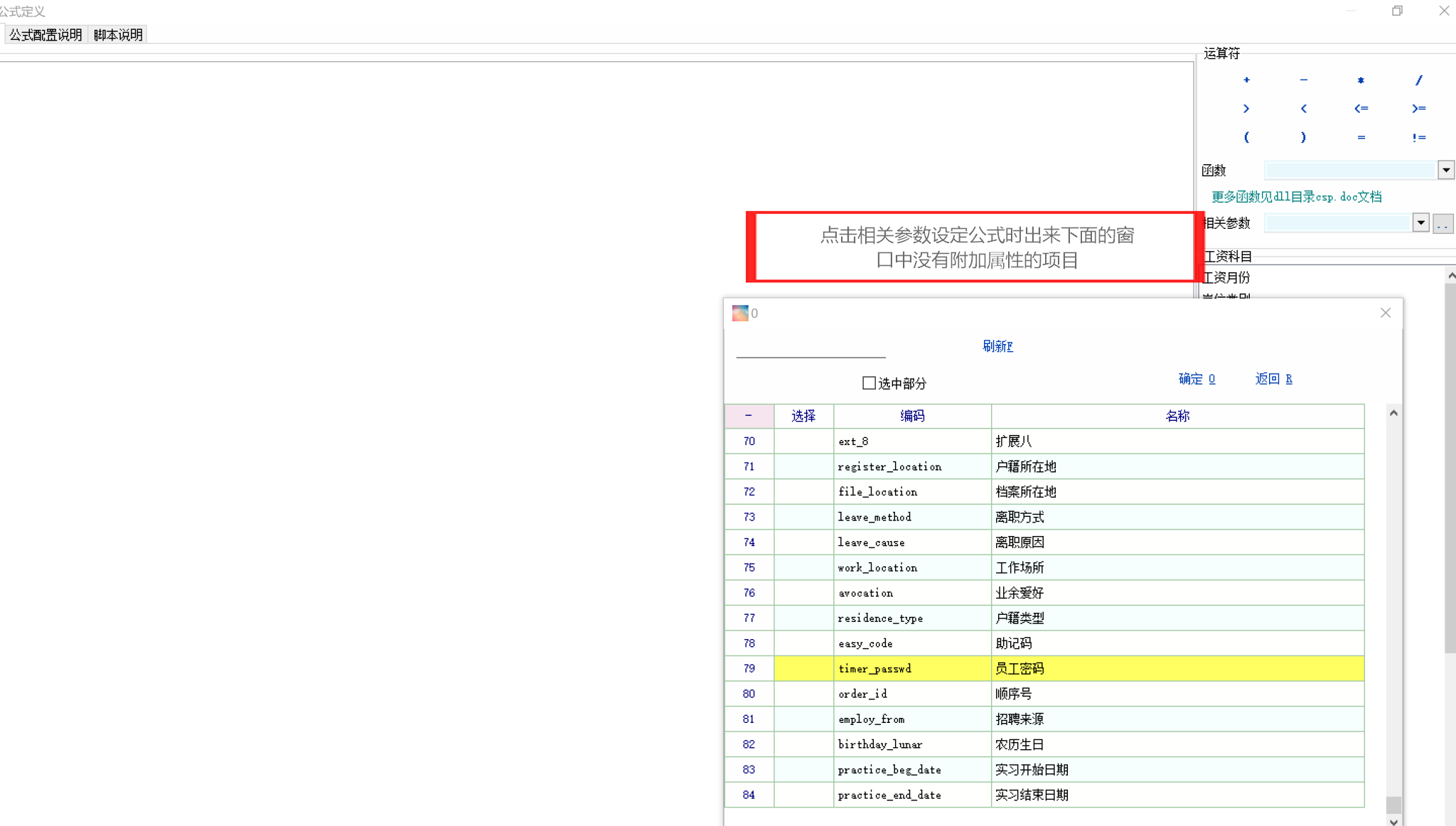Insert the less-than-or-equal operator

(x=1361, y=109)
